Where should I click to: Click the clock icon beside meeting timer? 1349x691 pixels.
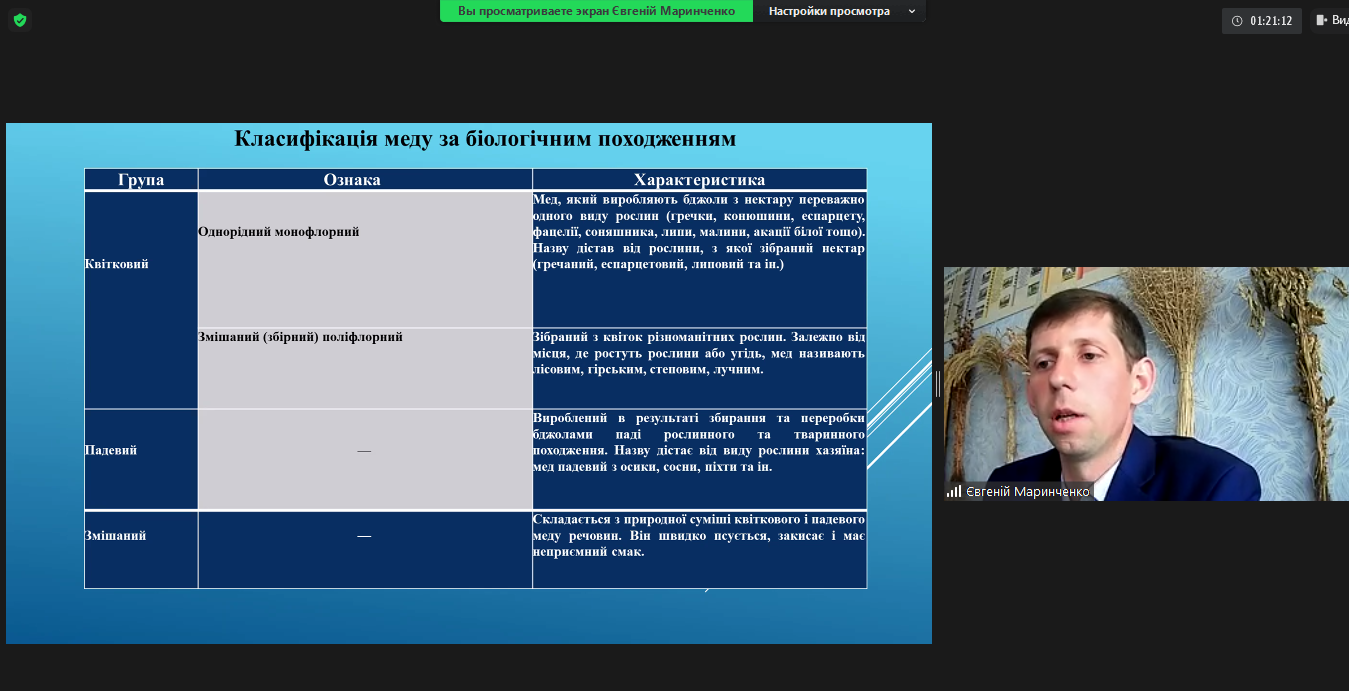click(x=1237, y=21)
